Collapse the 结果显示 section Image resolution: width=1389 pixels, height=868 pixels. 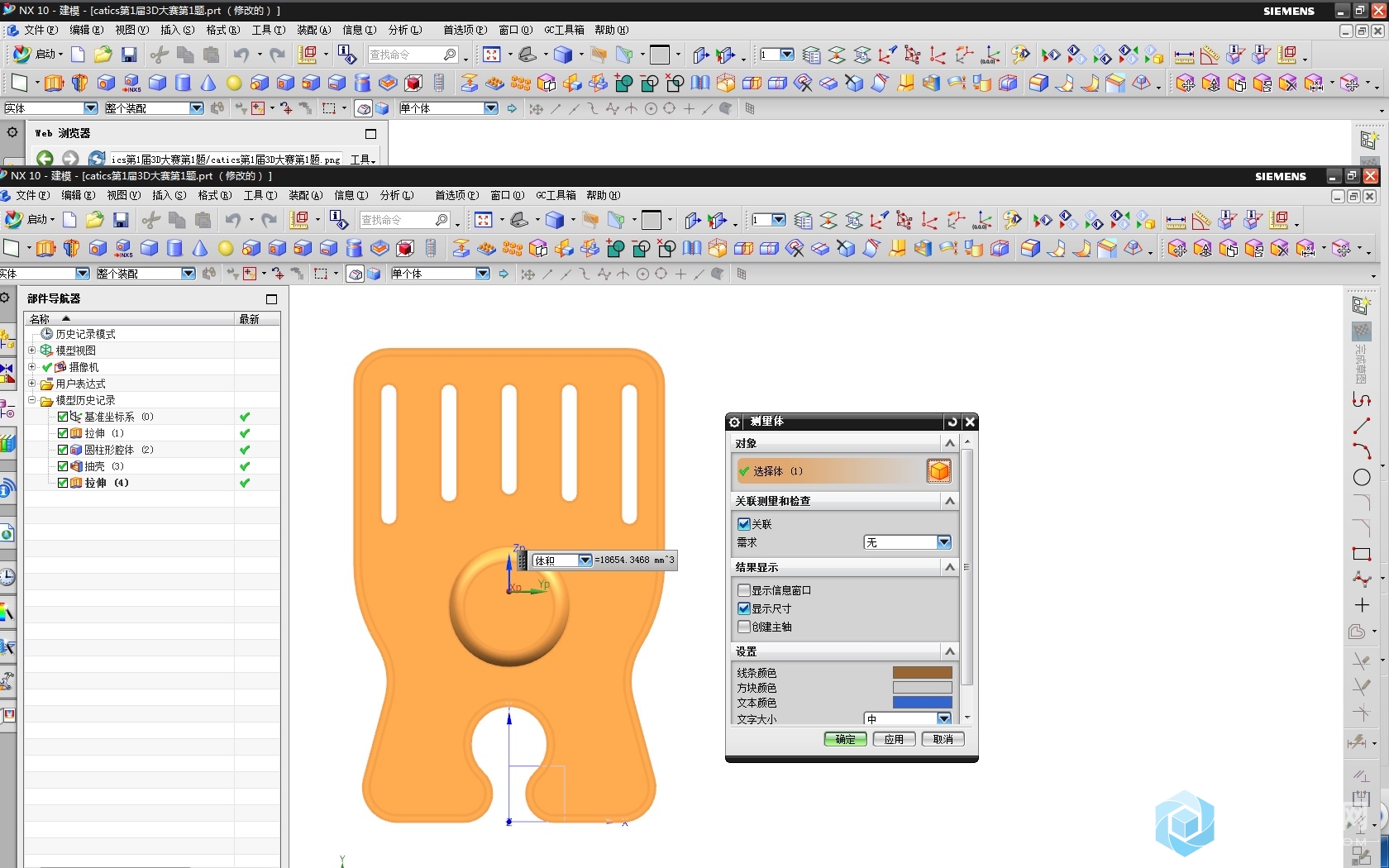[x=950, y=567]
